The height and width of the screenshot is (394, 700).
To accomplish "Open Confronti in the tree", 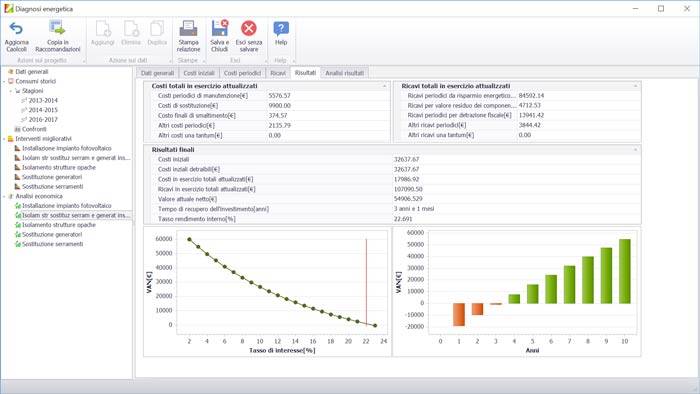I will (34, 129).
